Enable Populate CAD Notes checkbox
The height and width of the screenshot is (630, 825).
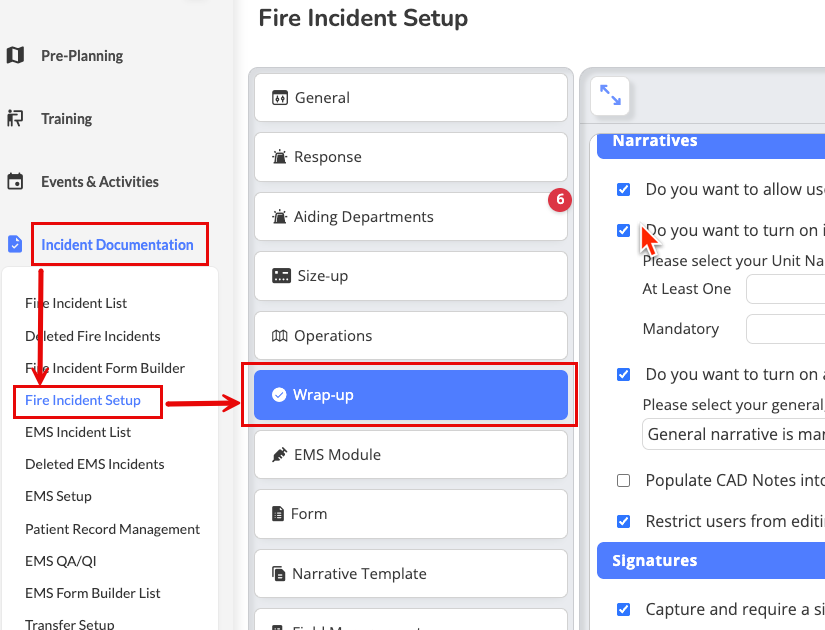tap(624, 481)
